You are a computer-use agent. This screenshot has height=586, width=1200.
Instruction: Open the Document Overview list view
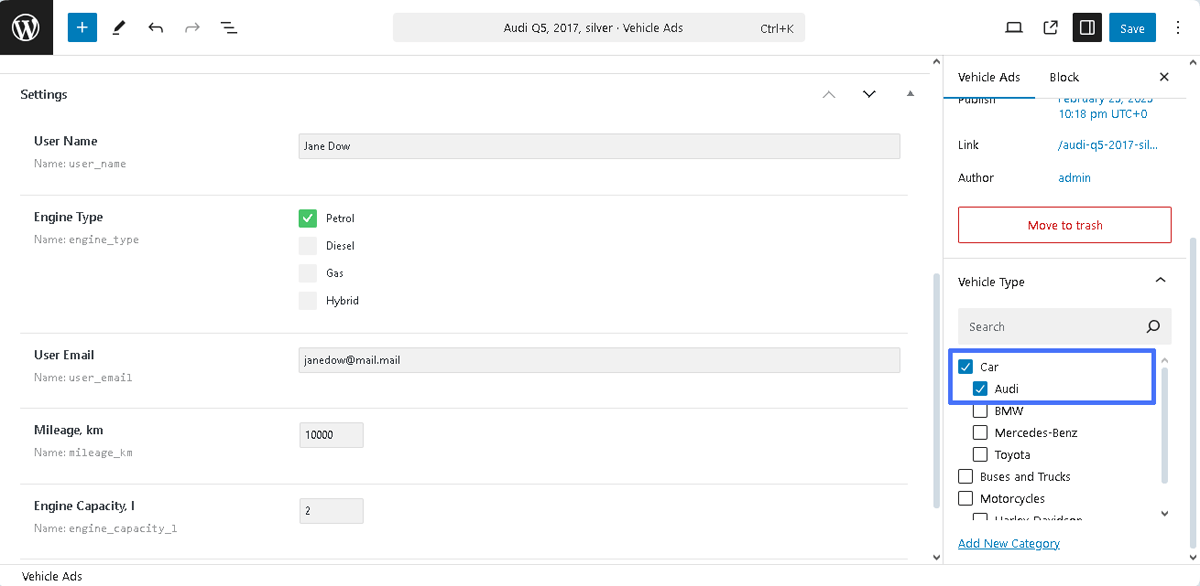[228, 27]
